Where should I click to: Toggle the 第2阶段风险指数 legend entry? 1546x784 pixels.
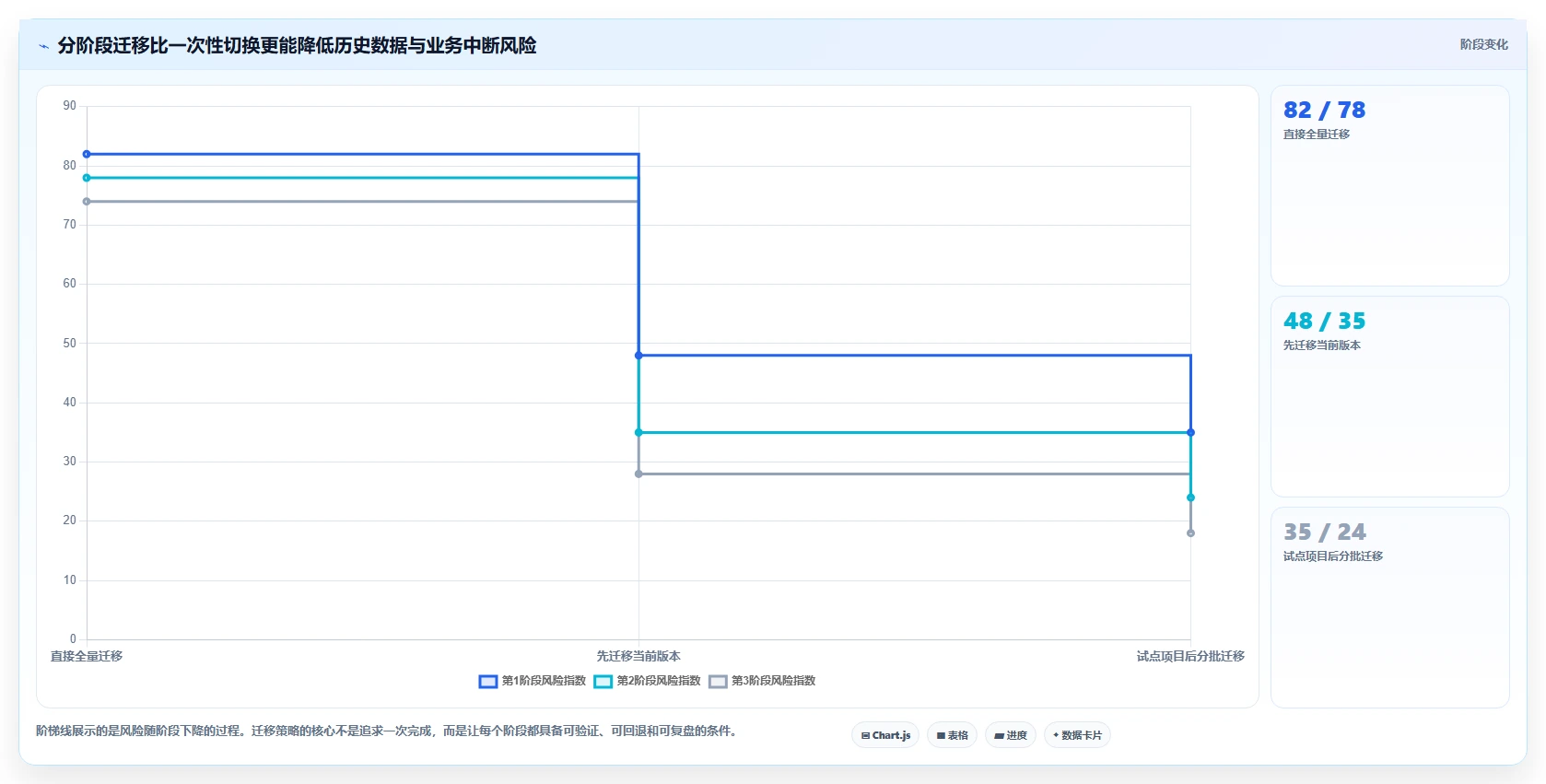click(648, 681)
